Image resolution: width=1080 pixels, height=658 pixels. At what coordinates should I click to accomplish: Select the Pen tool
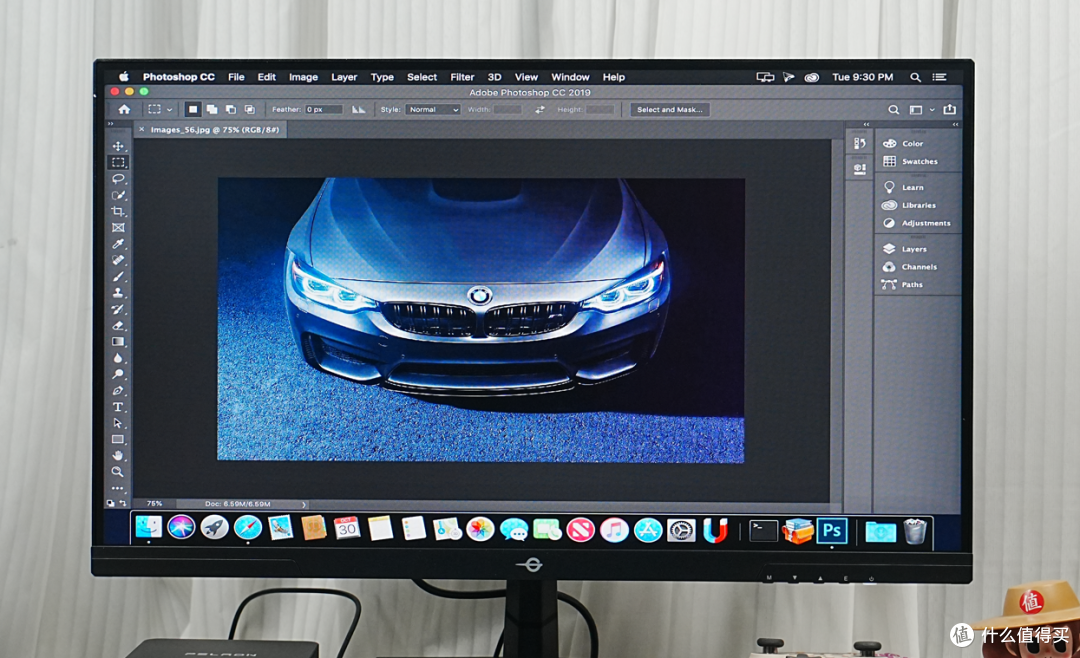[118, 391]
